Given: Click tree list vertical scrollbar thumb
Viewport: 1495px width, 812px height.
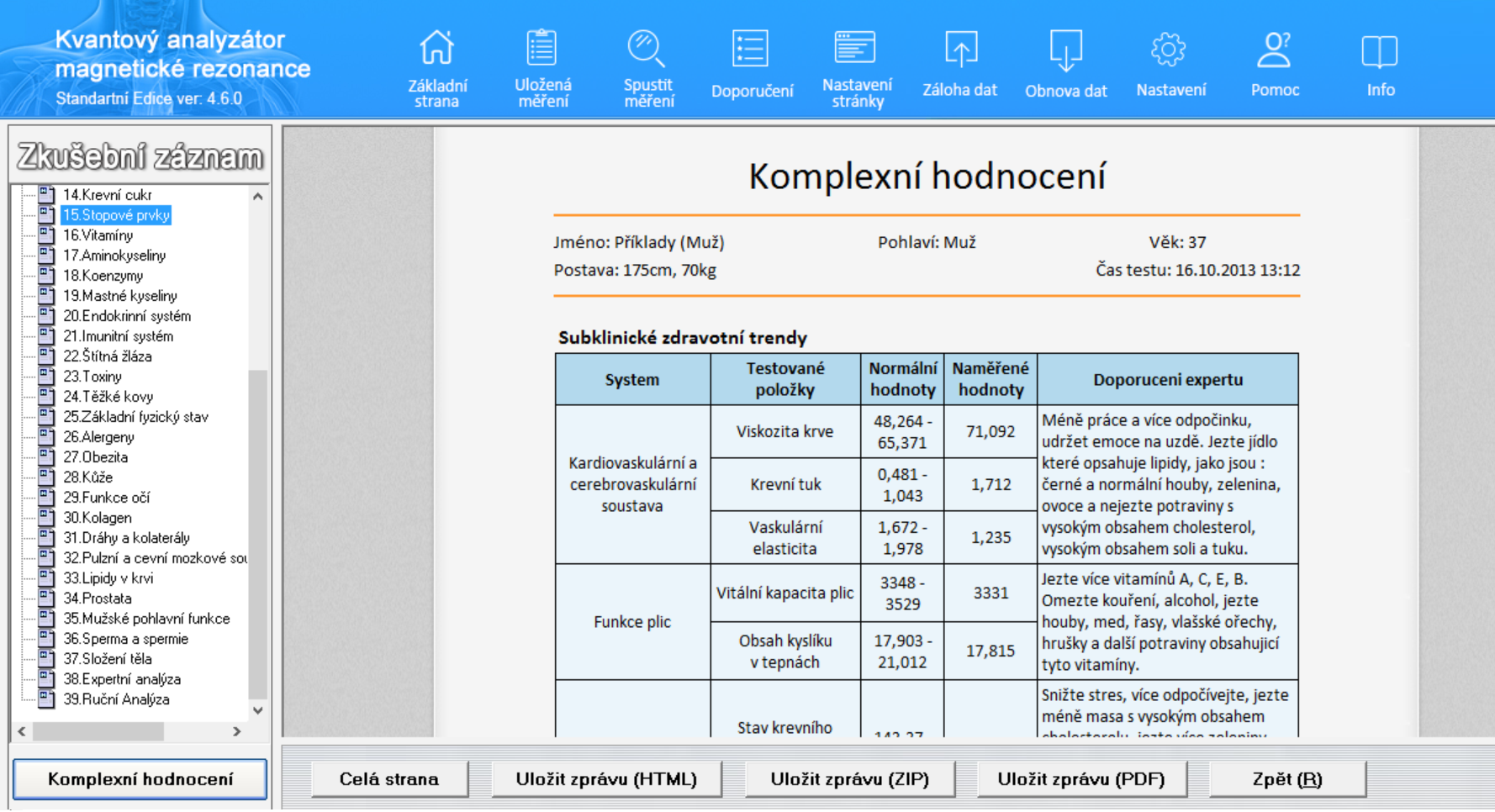Looking at the screenshot, I should pos(258,534).
